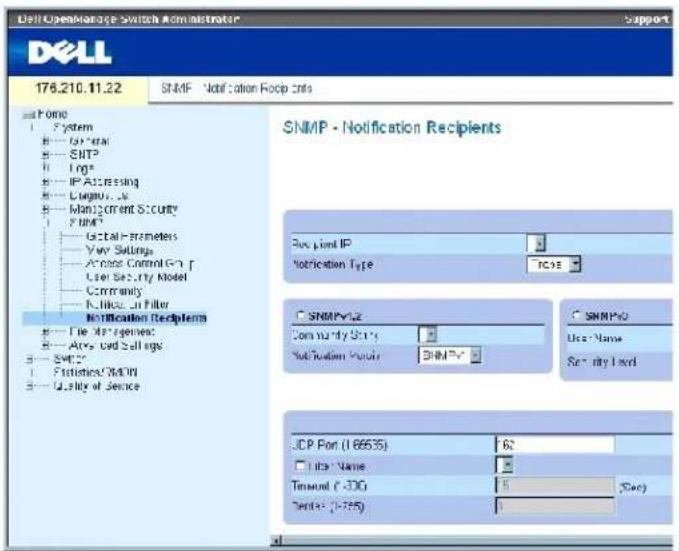Expand Quality of Service node
Screen dimensions: 679x551
(x=29, y=386)
